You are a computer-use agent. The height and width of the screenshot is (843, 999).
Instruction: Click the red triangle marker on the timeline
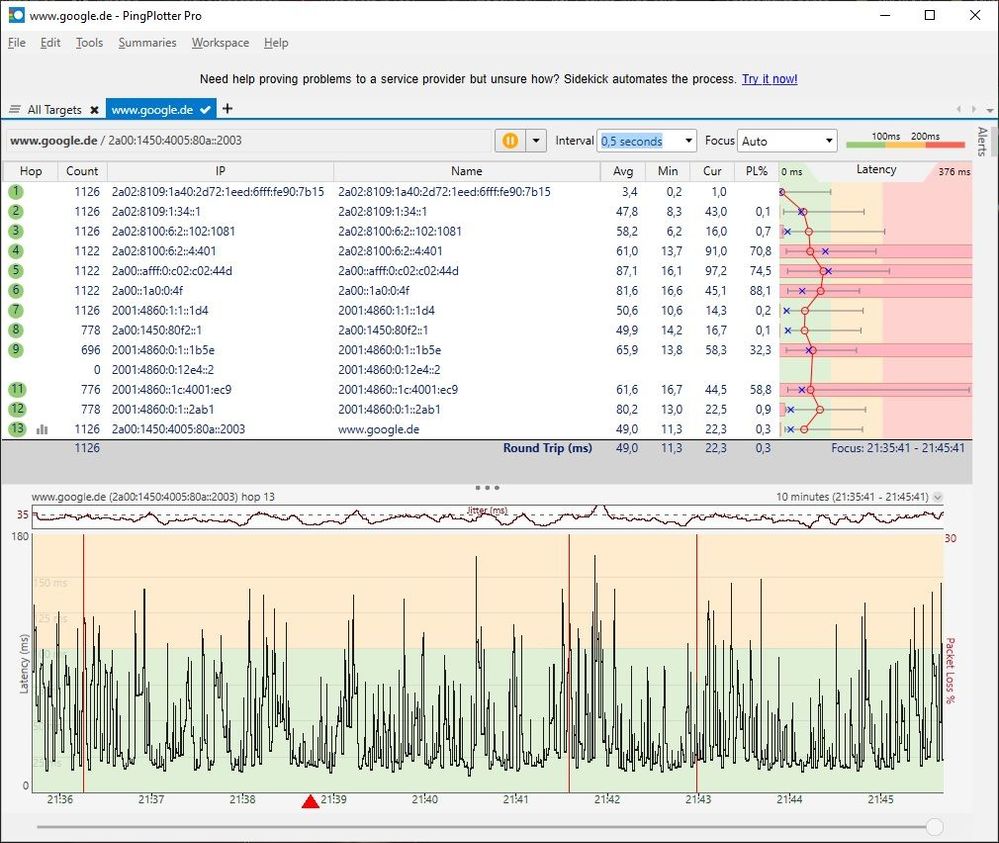coord(310,801)
